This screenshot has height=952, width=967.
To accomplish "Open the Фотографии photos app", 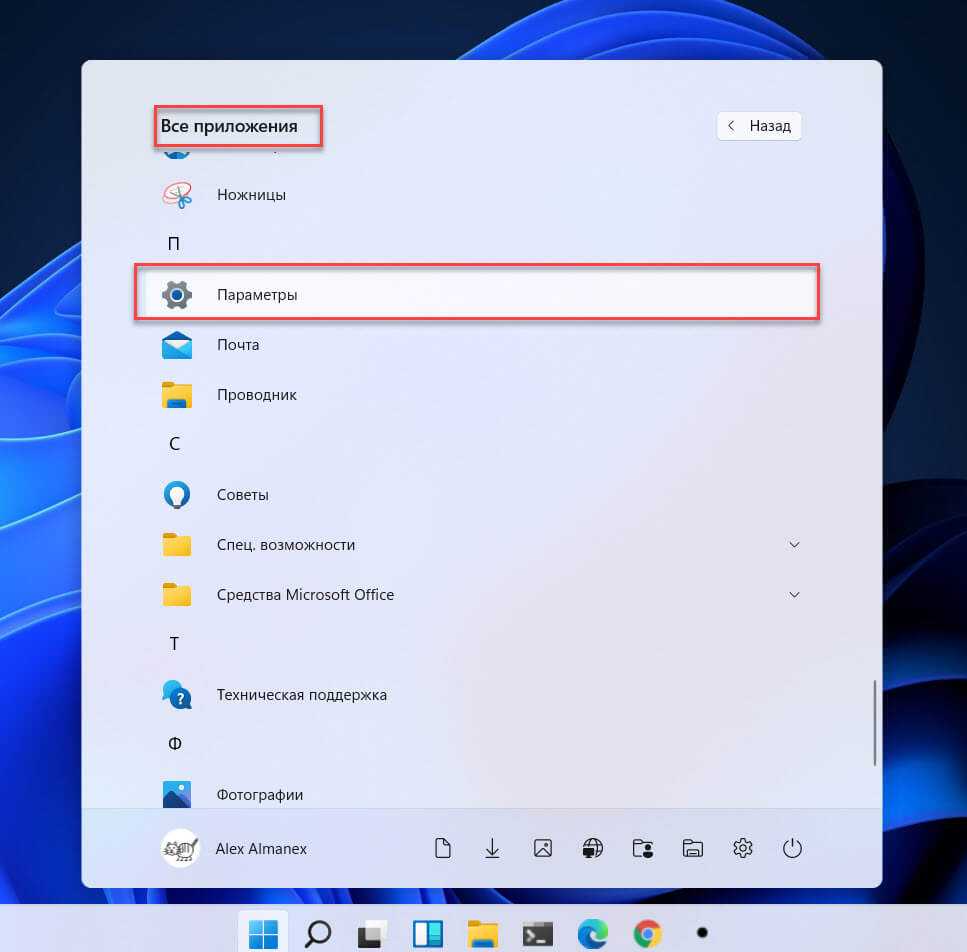I will tap(259, 794).
